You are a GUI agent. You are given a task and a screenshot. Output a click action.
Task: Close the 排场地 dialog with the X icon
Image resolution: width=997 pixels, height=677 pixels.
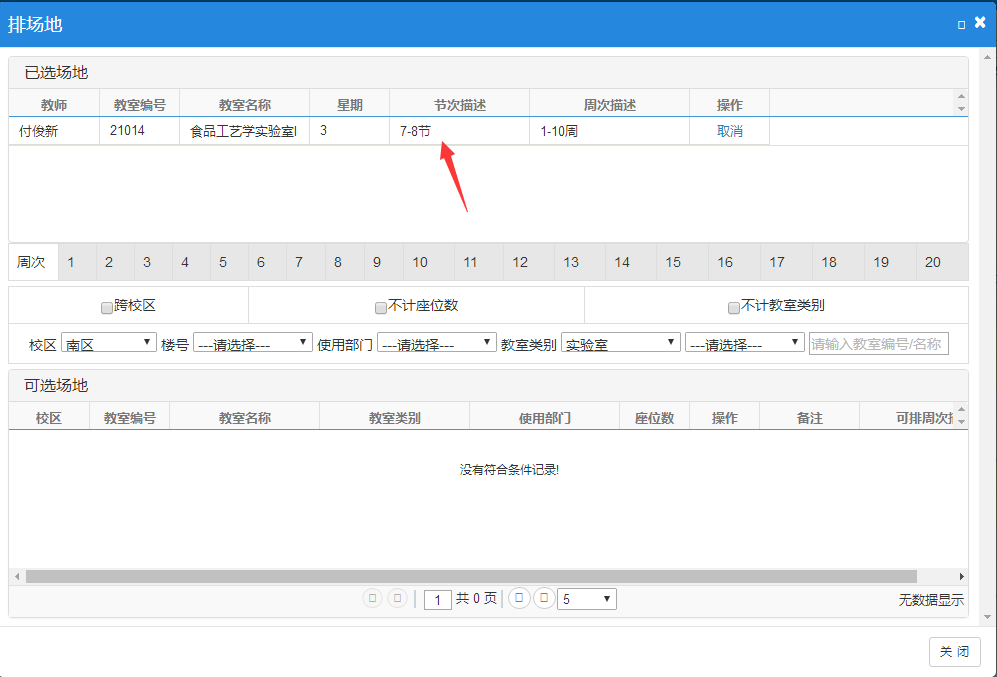[x=980, y=22]
